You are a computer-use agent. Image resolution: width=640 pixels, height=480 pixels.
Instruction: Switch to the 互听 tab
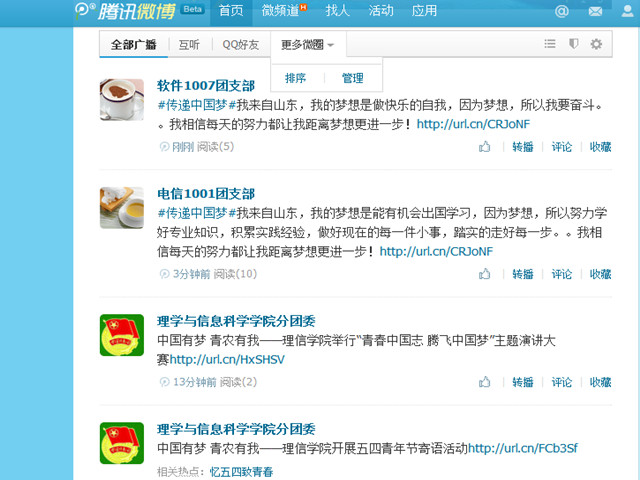click(189, 44)
